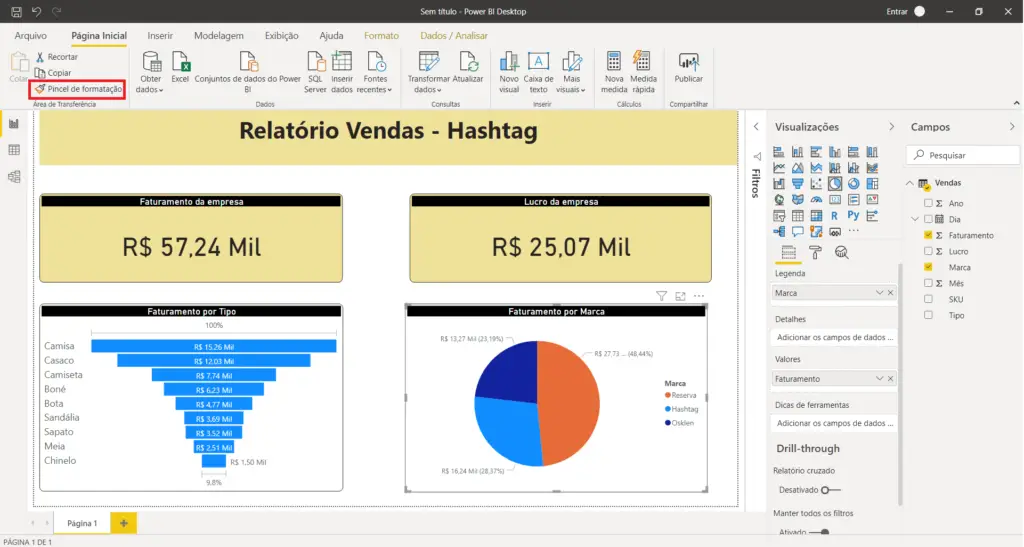
Task: Collapse the Vendas table tree
Action: (x=910, y=183)
